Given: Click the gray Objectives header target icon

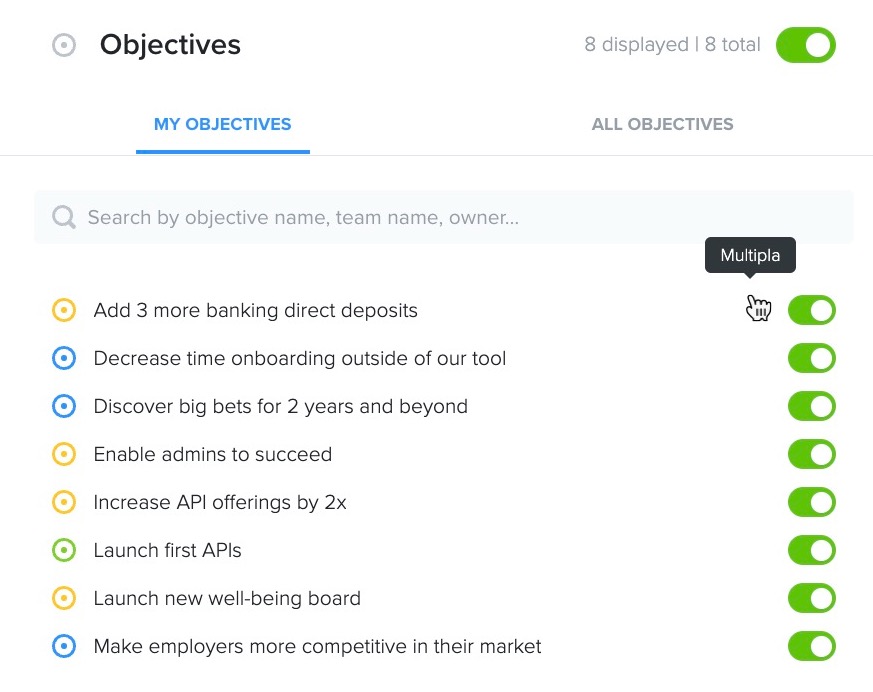Looking at the screenshot, I should coord(64,45).
